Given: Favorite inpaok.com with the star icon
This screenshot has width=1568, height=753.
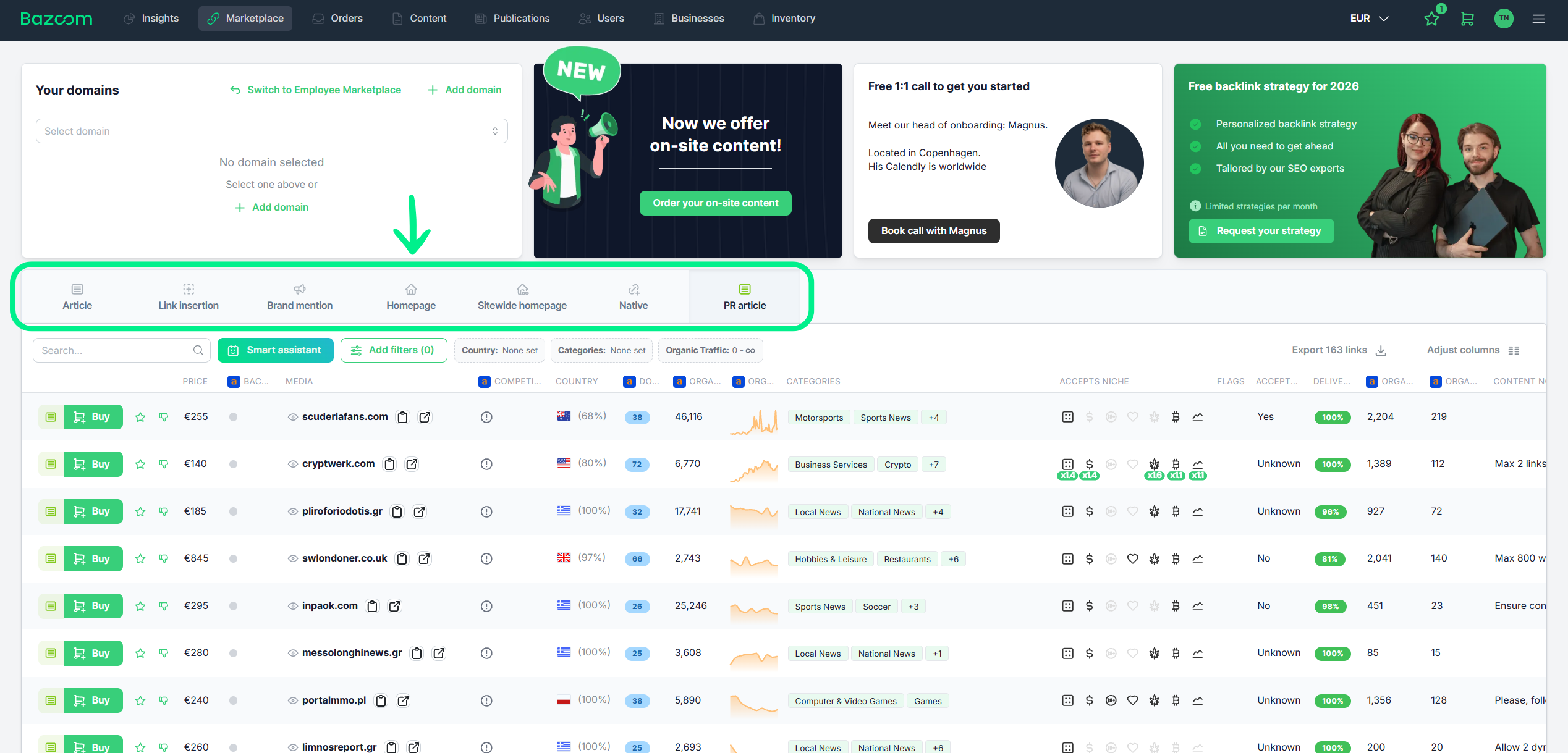Looking at the screenshot, I should click(x=140, y=606).
